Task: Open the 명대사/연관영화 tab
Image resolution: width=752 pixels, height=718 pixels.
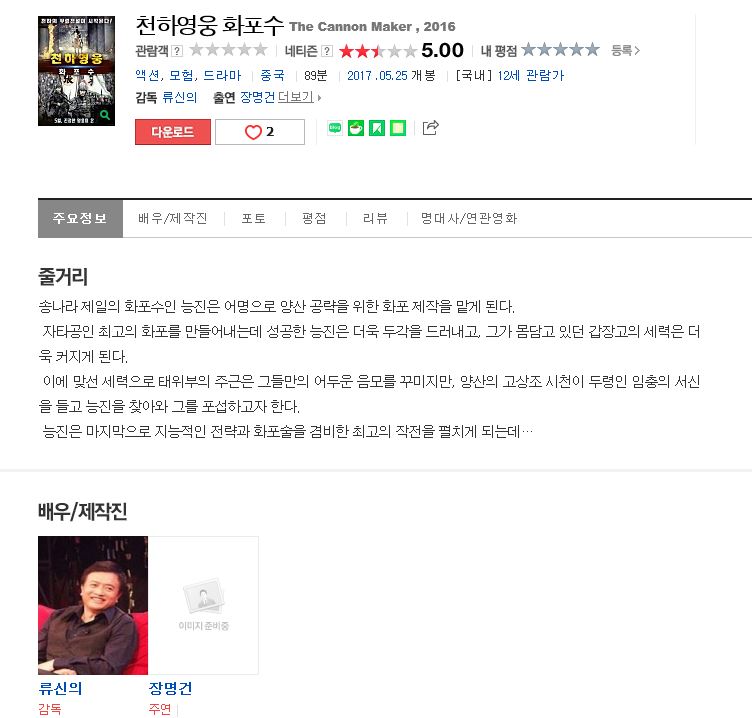Action: point(469,218)
